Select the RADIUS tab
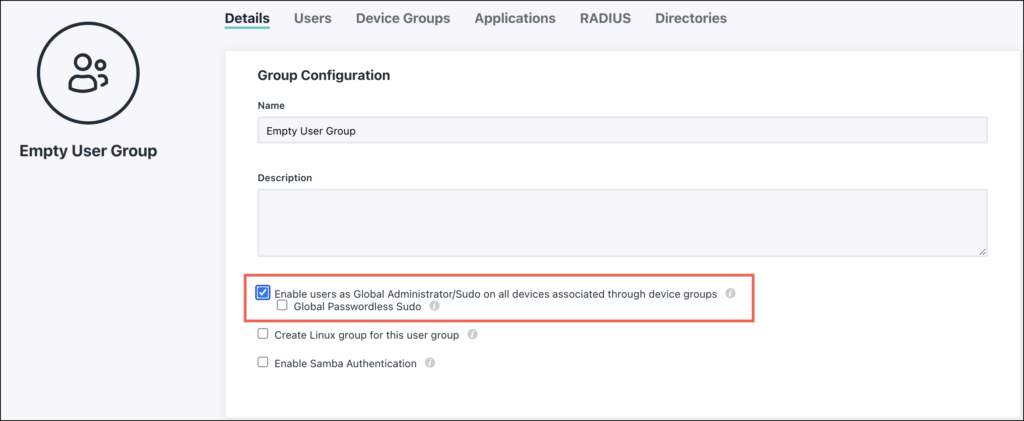1024x421 pixels. pyautogui.click(x=605, y=18)
